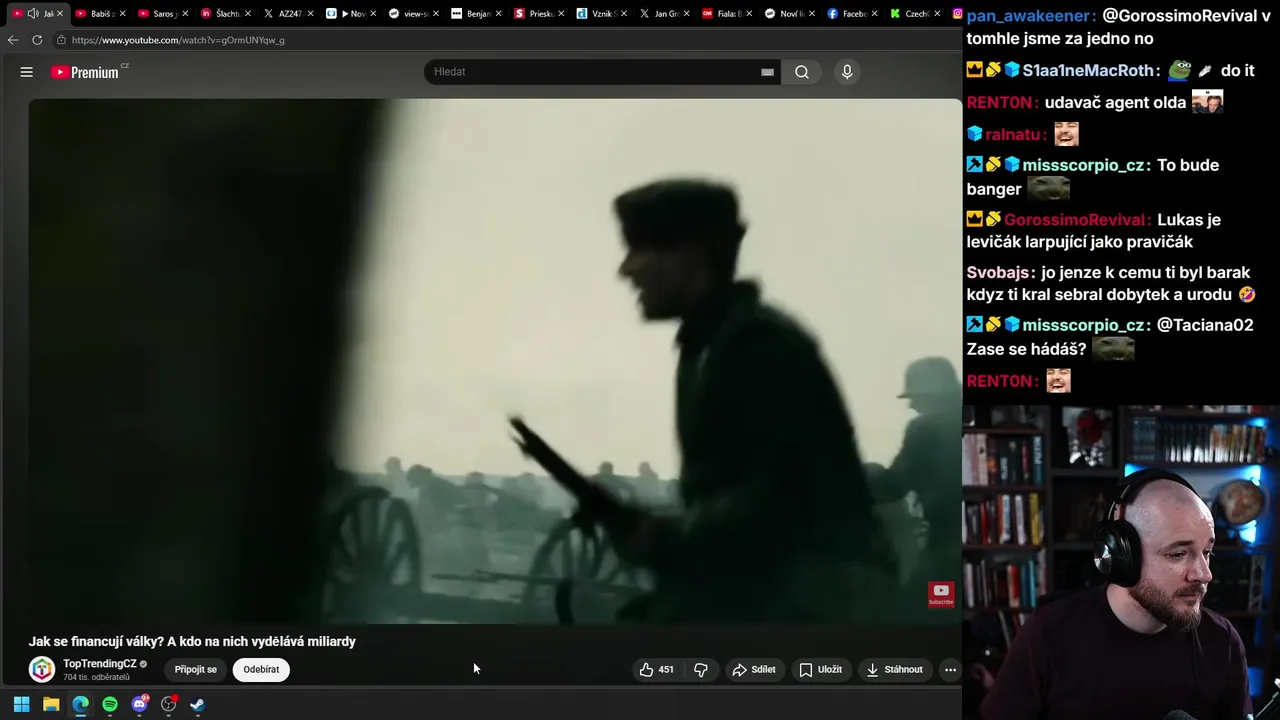Go back with browser back arrow
Screen dimensions: 1280x720
(13, 40)
